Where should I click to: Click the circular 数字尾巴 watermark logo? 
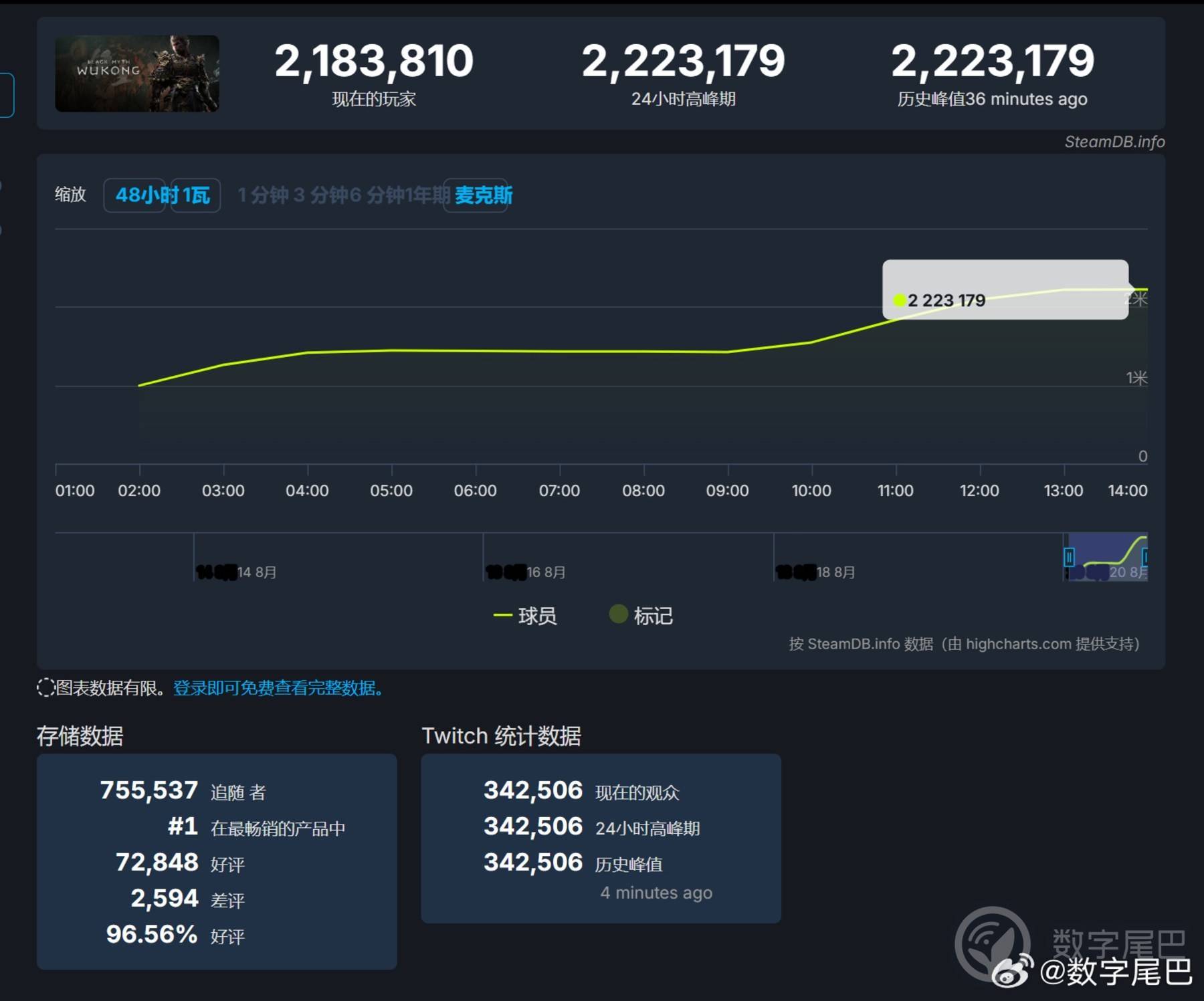(x=992, y=943)
